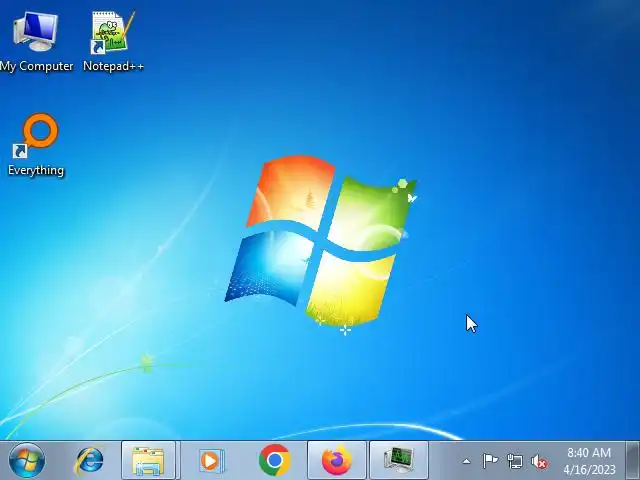The image size is (640, 480).
Task: Click the "My Computer" label text
Action: tap(36, 66)
